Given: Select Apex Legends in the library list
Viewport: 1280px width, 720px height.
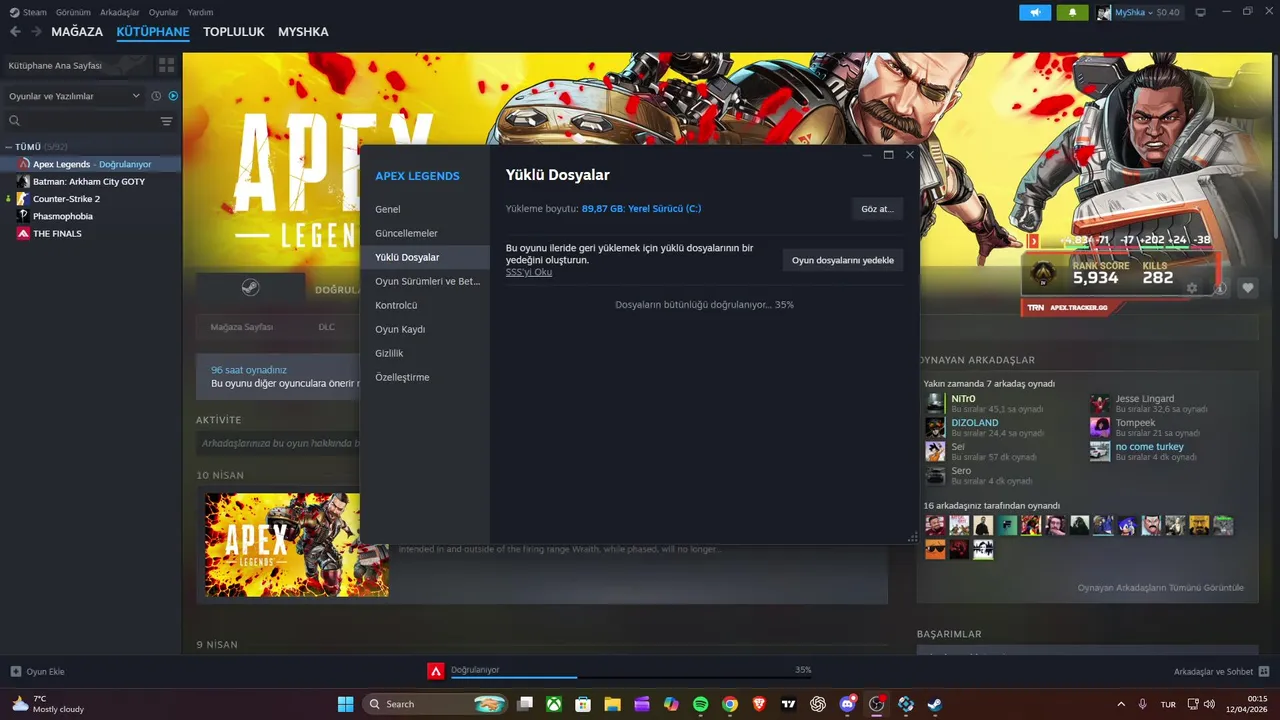Looking at the screenshot, I should tap(90, 164).
